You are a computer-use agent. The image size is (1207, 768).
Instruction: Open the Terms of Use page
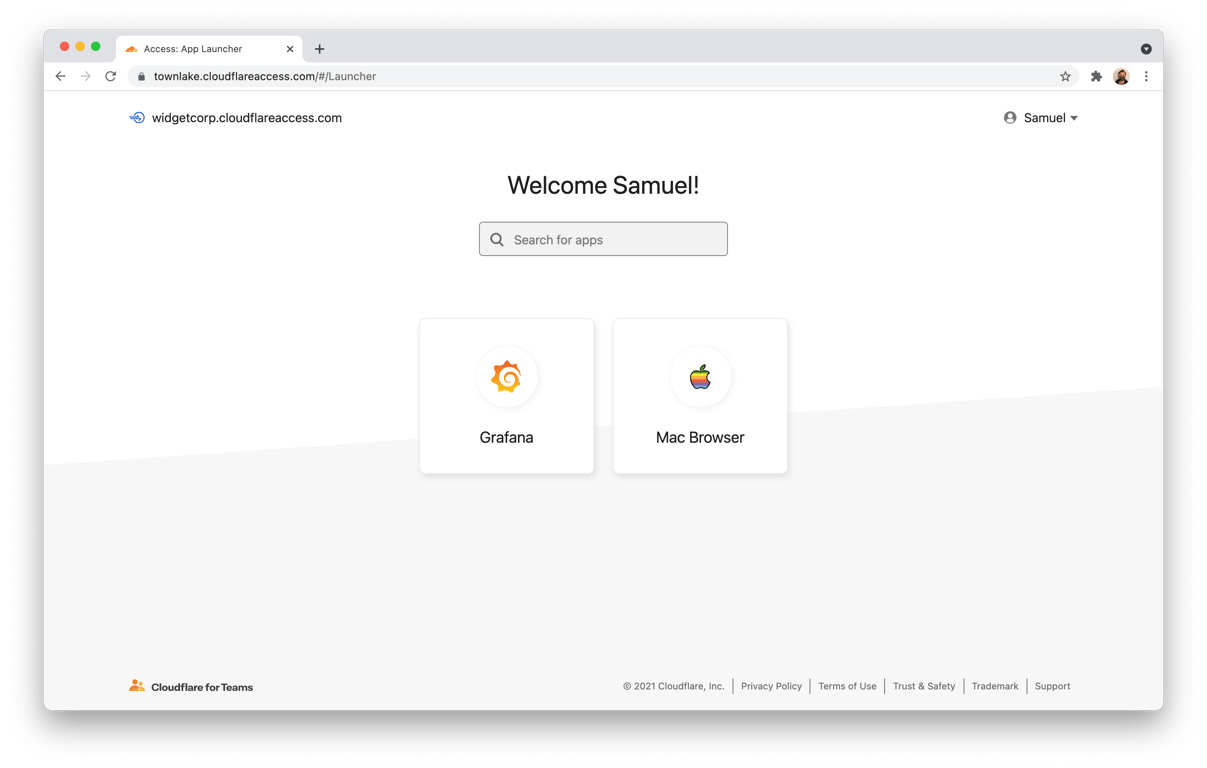coord(847,686)
